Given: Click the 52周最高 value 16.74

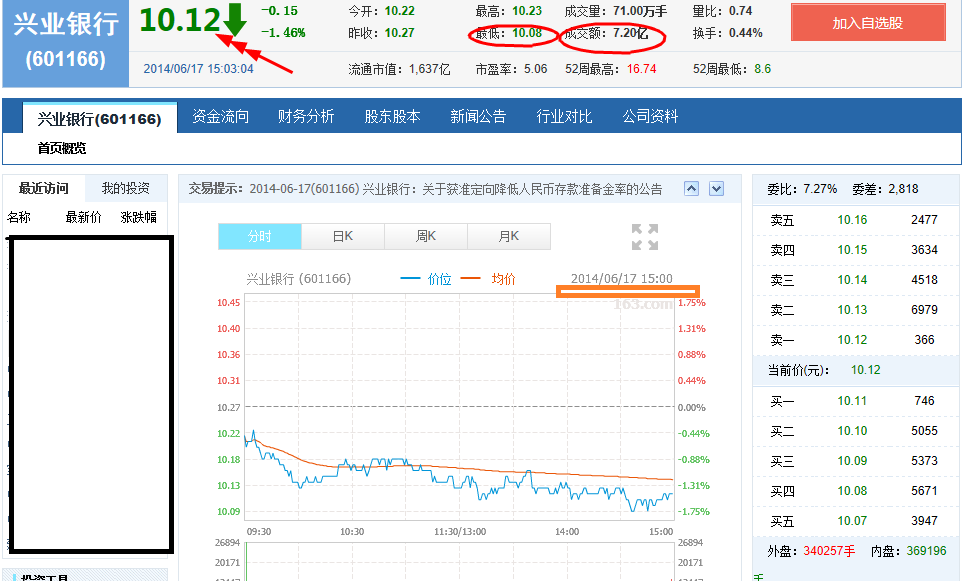Looking at the screenshot, I should coord(641,69).
